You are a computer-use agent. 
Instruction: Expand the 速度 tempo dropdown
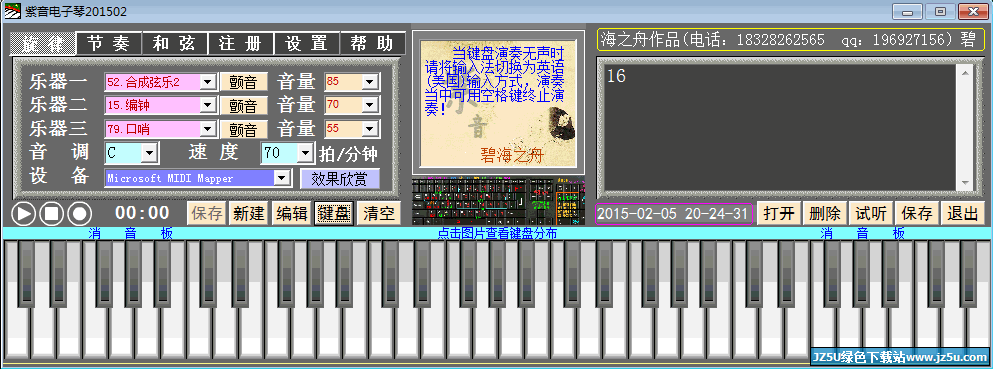pos(306,153)
